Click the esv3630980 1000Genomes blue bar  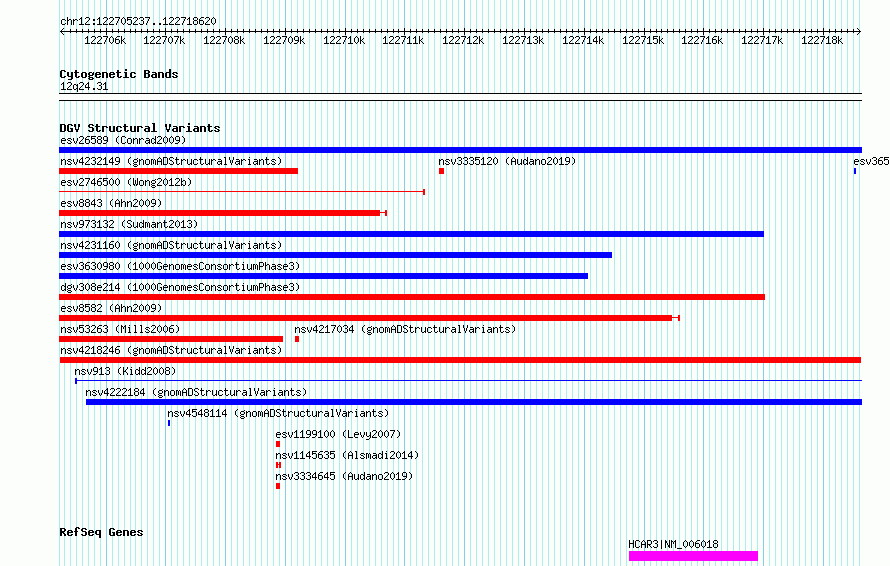point(324,276)
